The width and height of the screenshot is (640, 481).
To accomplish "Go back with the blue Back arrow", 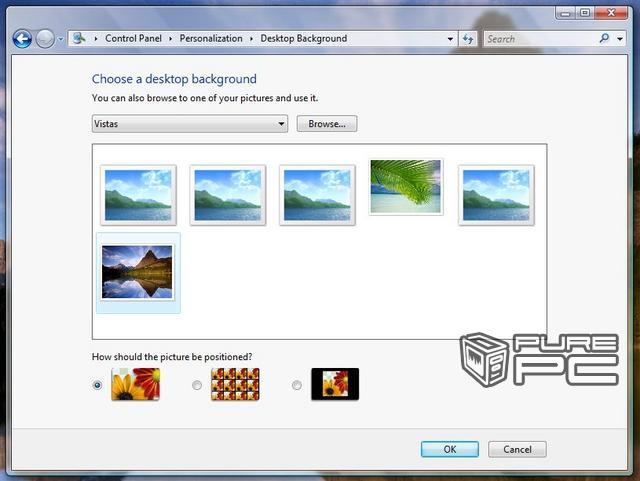I will click(22, 39).
